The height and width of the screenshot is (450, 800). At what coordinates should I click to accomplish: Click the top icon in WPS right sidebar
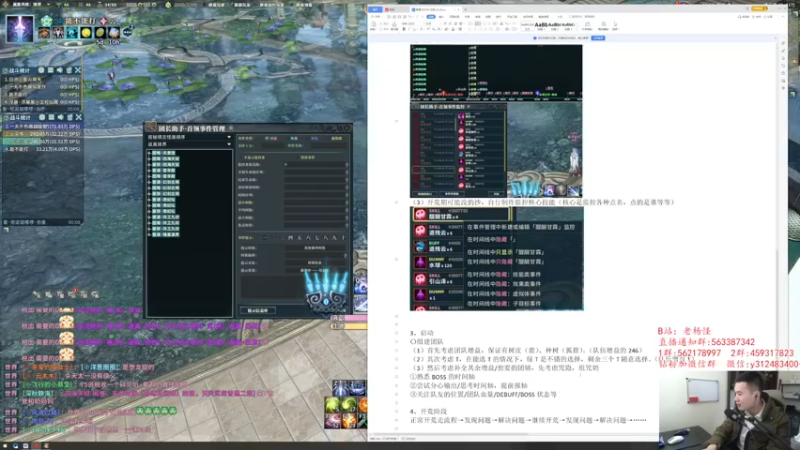point(784,43)
